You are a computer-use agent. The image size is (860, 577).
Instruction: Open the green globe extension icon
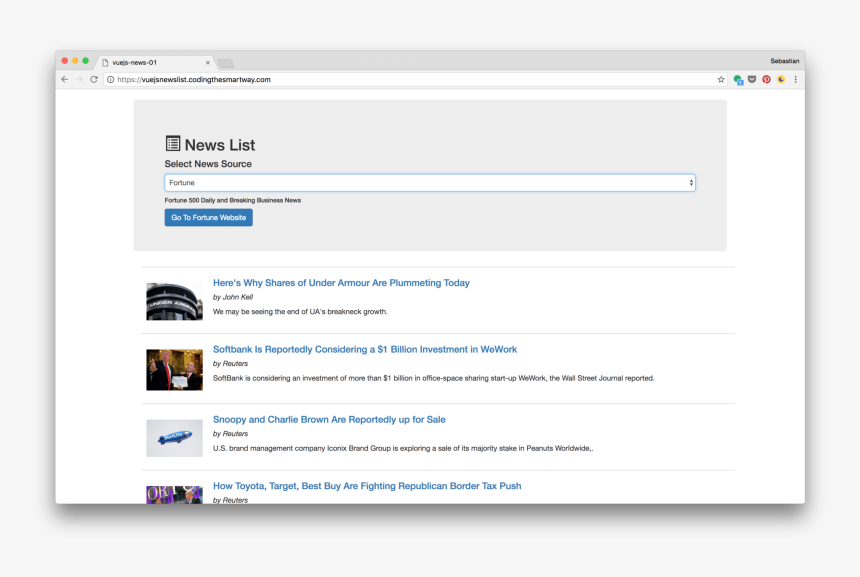(x=738, y=80)
